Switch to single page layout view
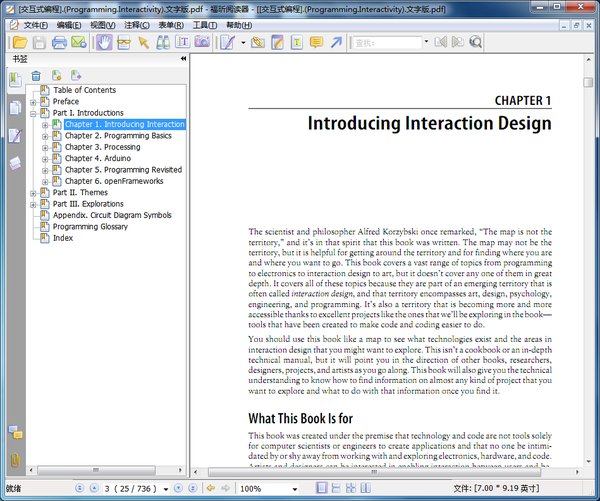Screen dimensions: 600x501 (322, 488)
